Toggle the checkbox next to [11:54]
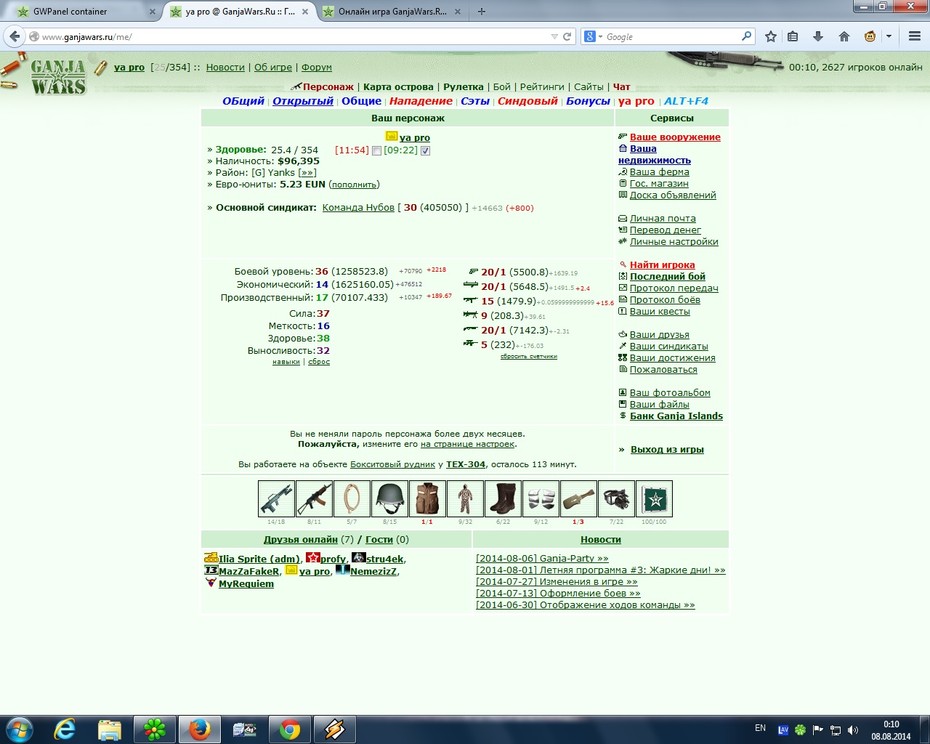 377,151
